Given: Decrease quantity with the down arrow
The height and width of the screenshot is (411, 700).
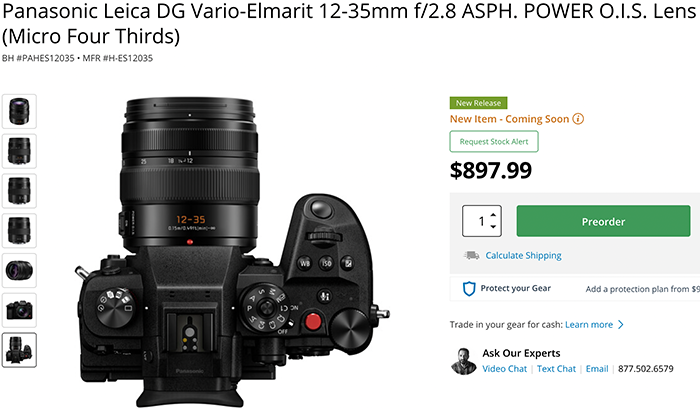Looking at the screenshot, I should (493, 227).
